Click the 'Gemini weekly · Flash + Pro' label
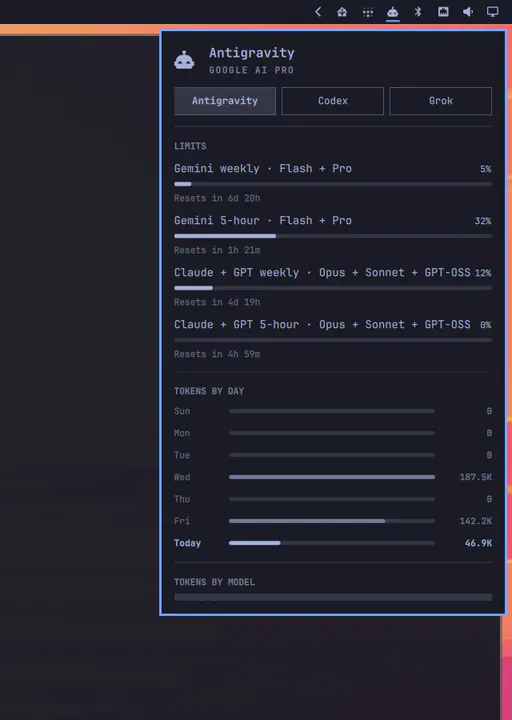The width and height of the screenshot is (512, 720). [x=263, y=169]
